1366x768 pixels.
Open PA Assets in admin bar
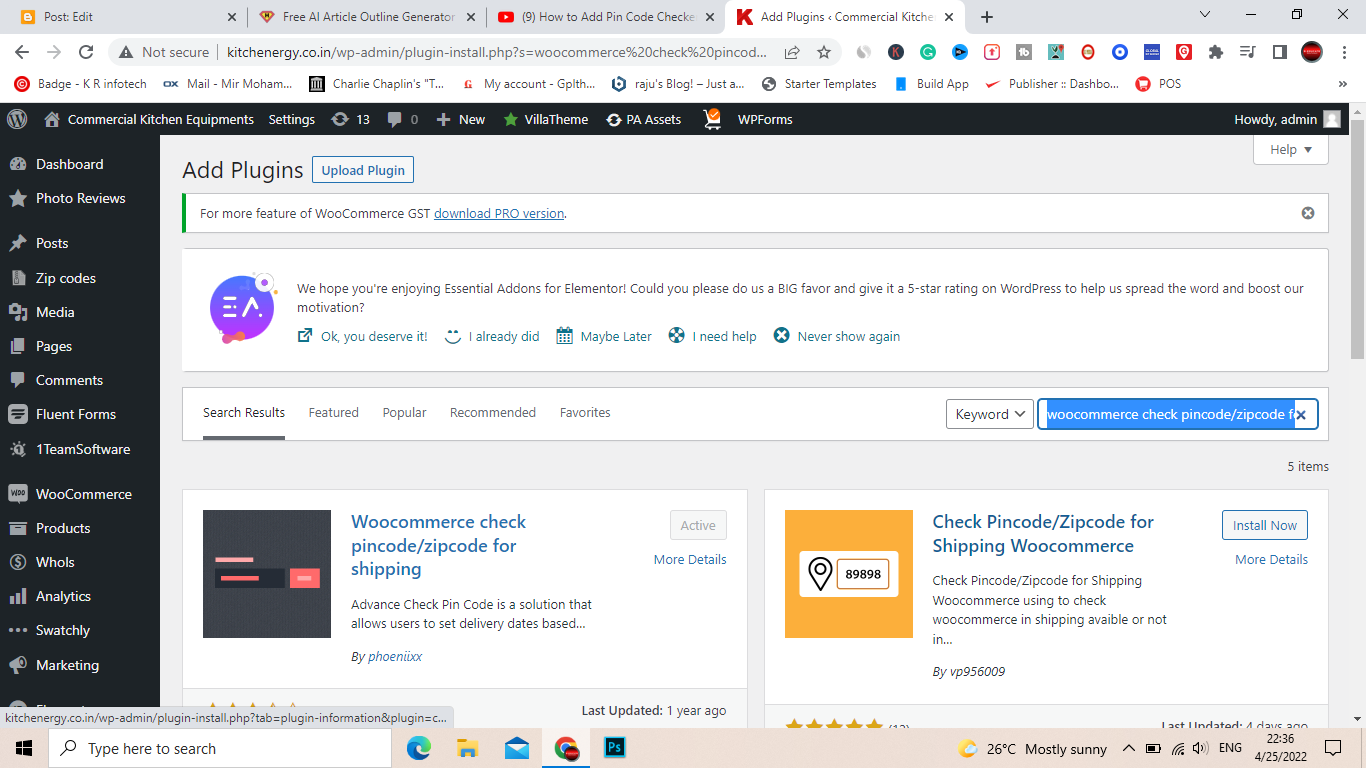(x=643, y=119)
